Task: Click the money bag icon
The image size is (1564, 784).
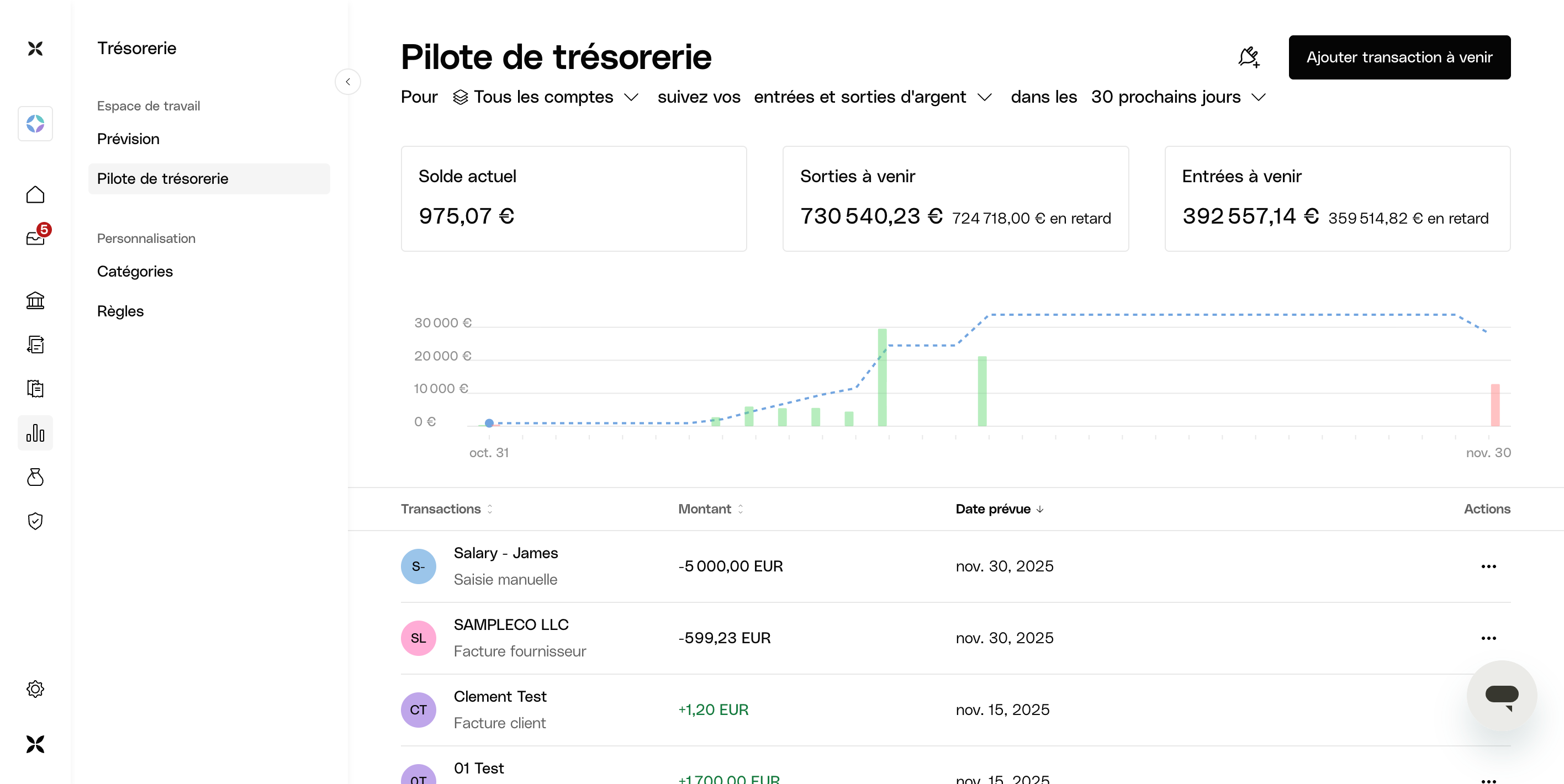Action: [x=35, y=477]
